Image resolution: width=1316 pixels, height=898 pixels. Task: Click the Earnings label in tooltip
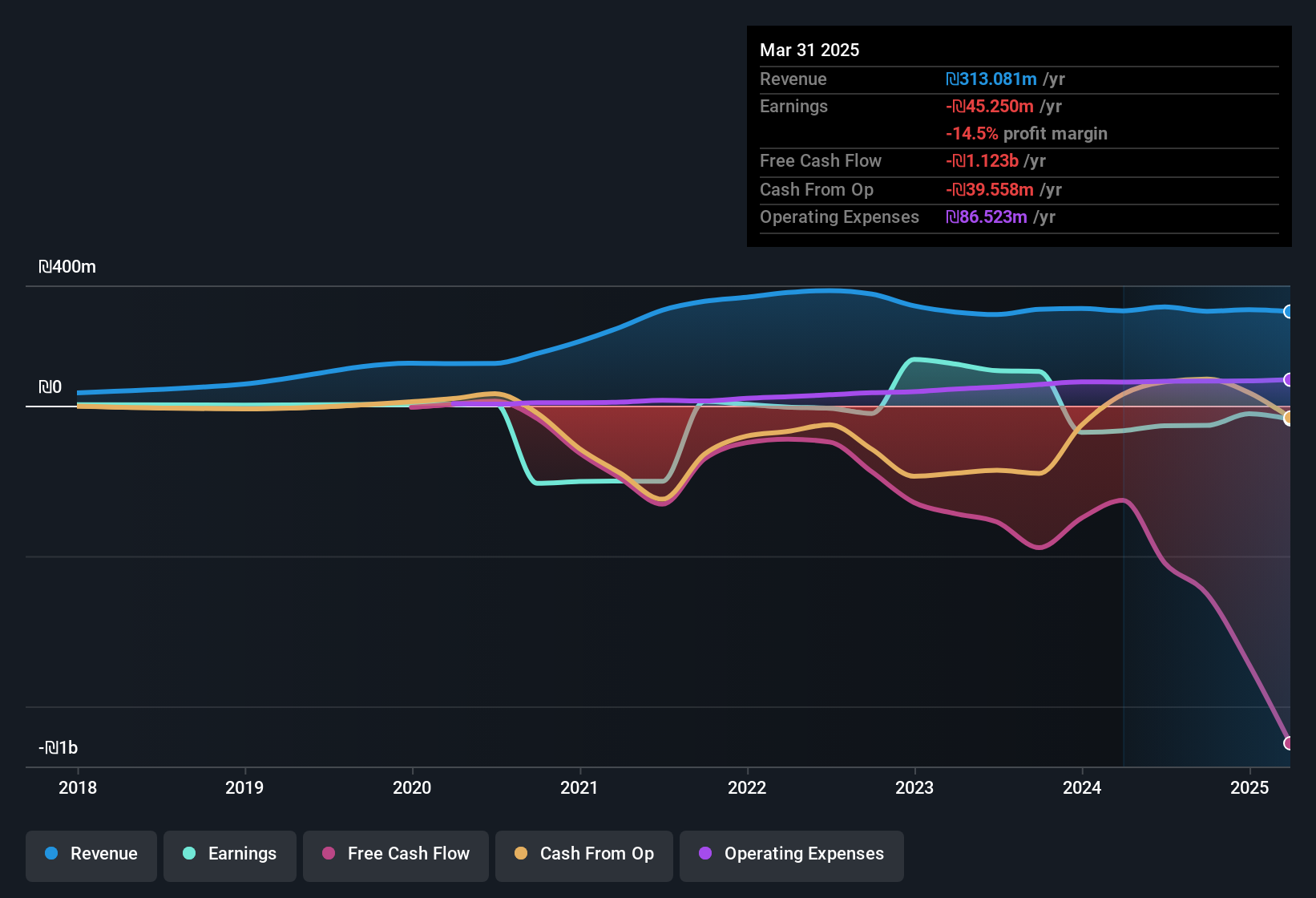click(x=793, y=107)
